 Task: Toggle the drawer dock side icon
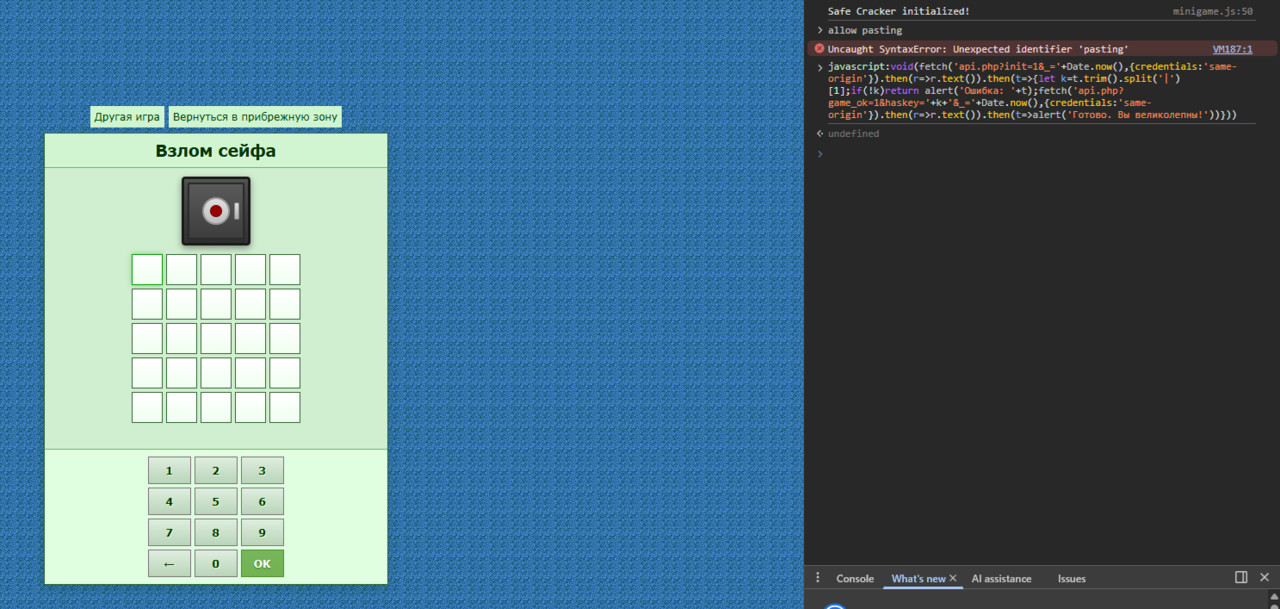(1241, 577)
